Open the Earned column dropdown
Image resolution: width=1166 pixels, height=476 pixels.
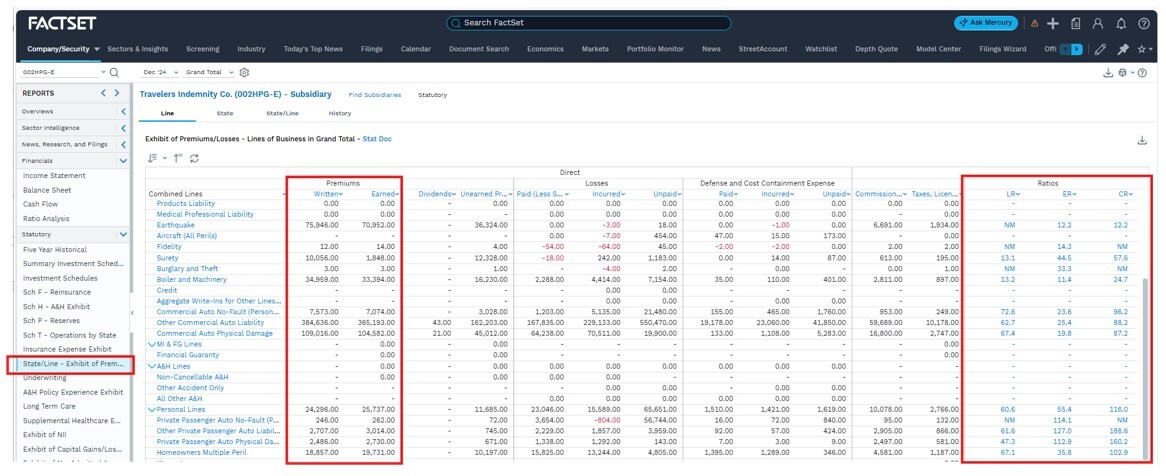398,194
